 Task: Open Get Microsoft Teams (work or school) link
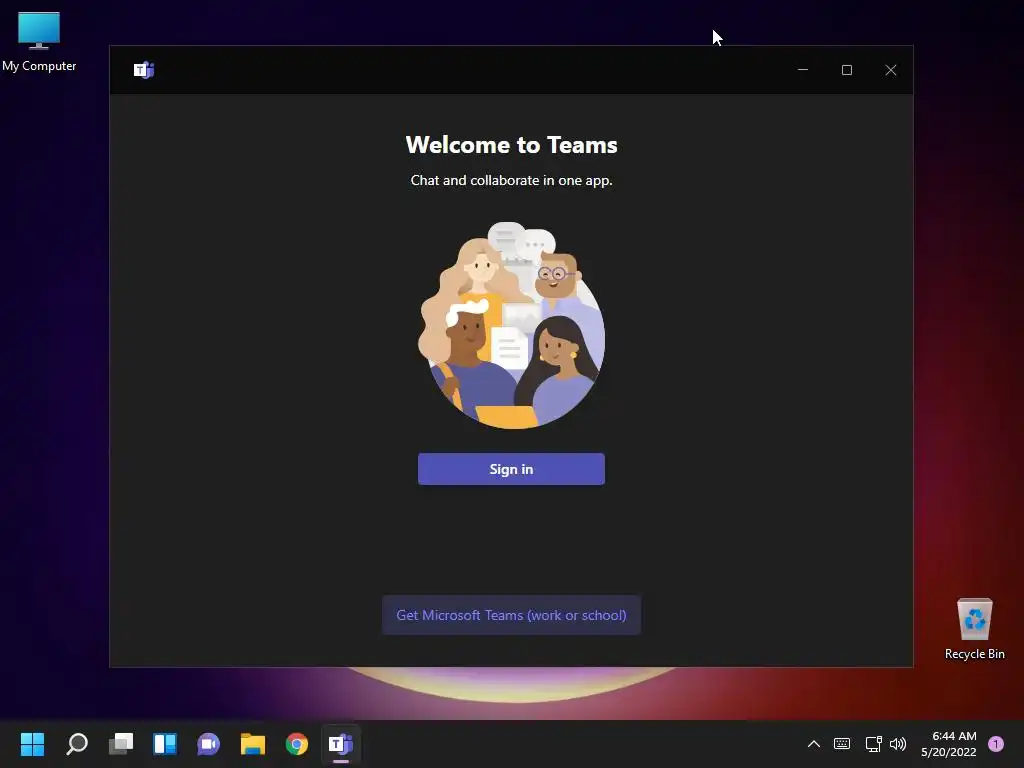[x=511, y=615]
